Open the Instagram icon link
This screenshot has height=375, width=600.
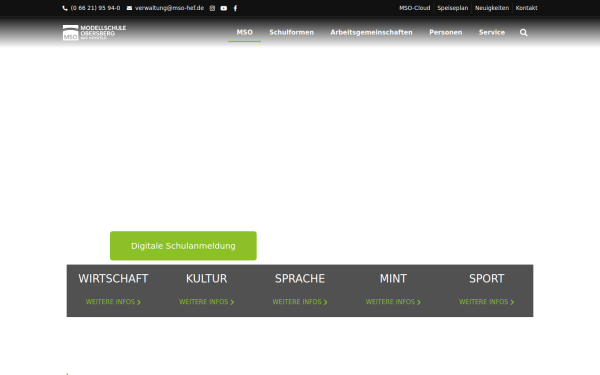point(212,8)
